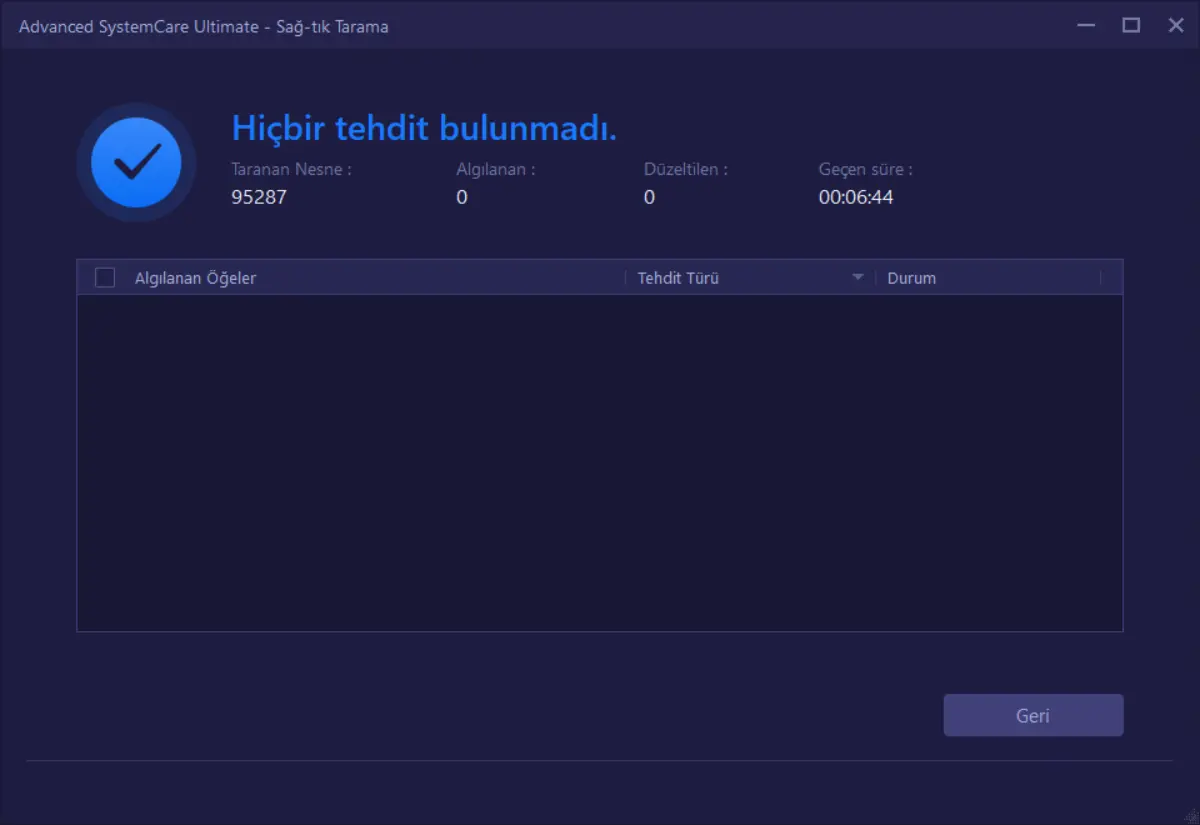Click the 'Hiçbir tehdit bulunmadı.' heading
This screenshot has width=1200, height=825.
pyautogui.click(x=424, y=128)
